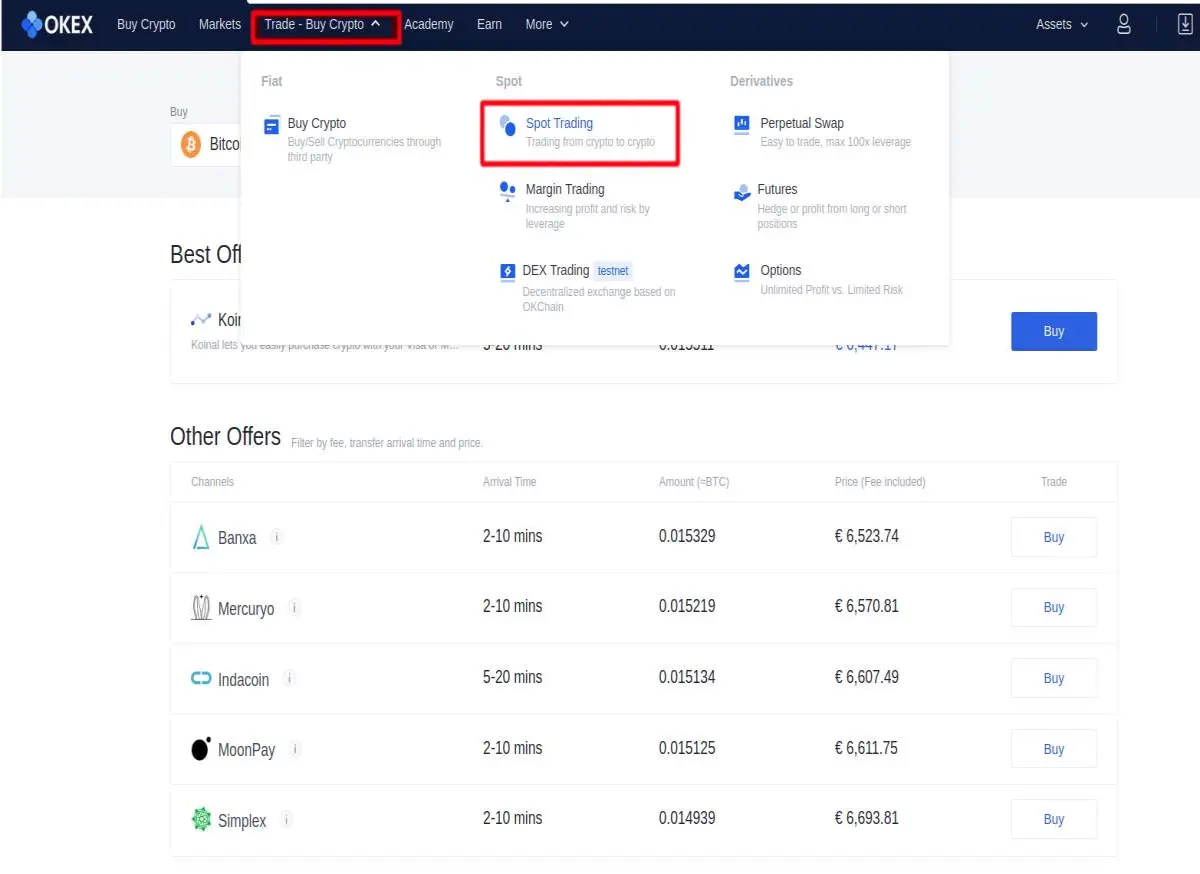This screenshot has width=1200, height=874.
Task: Click Buy for Mercuryo
Action: [x=1054, y=607]
